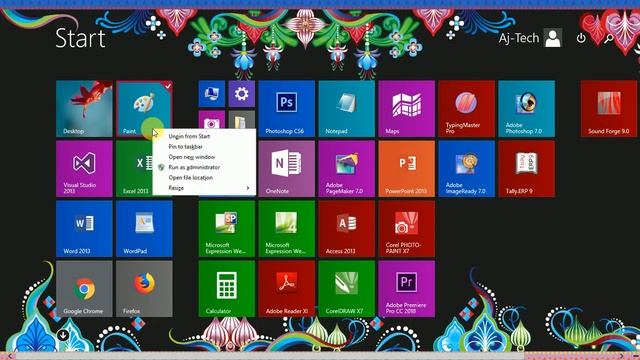The width and height of the screenshot is (640, 360).
Task: Open the Aj-Tech user account menu
Action: click(530, 38)
